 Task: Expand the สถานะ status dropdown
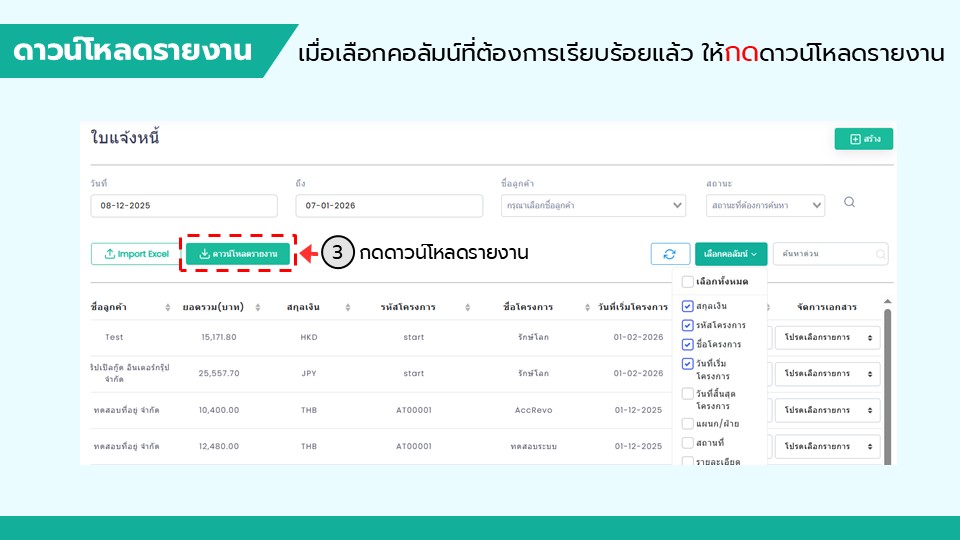click(765, 205)
